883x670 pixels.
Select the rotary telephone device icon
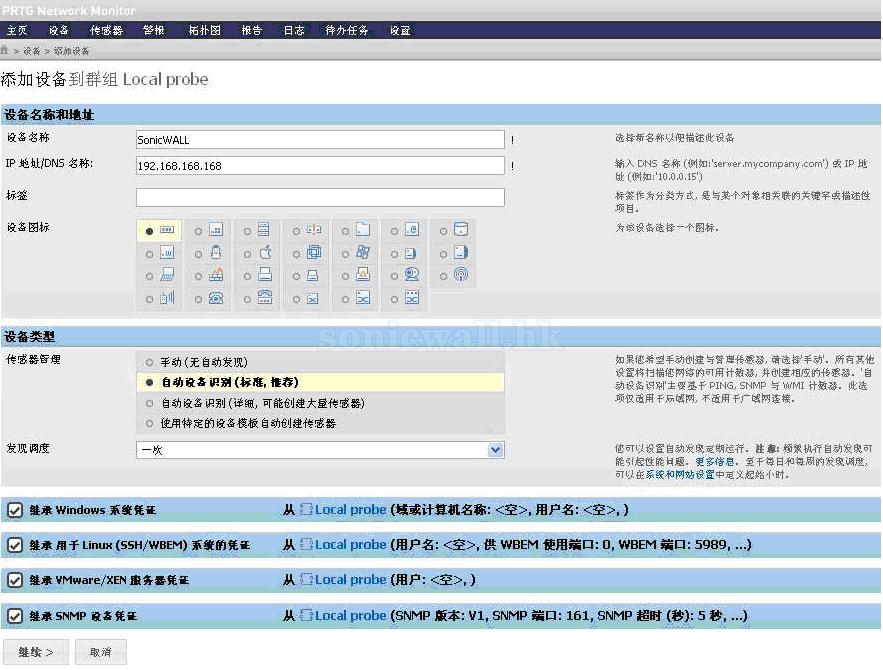(216, 298)
